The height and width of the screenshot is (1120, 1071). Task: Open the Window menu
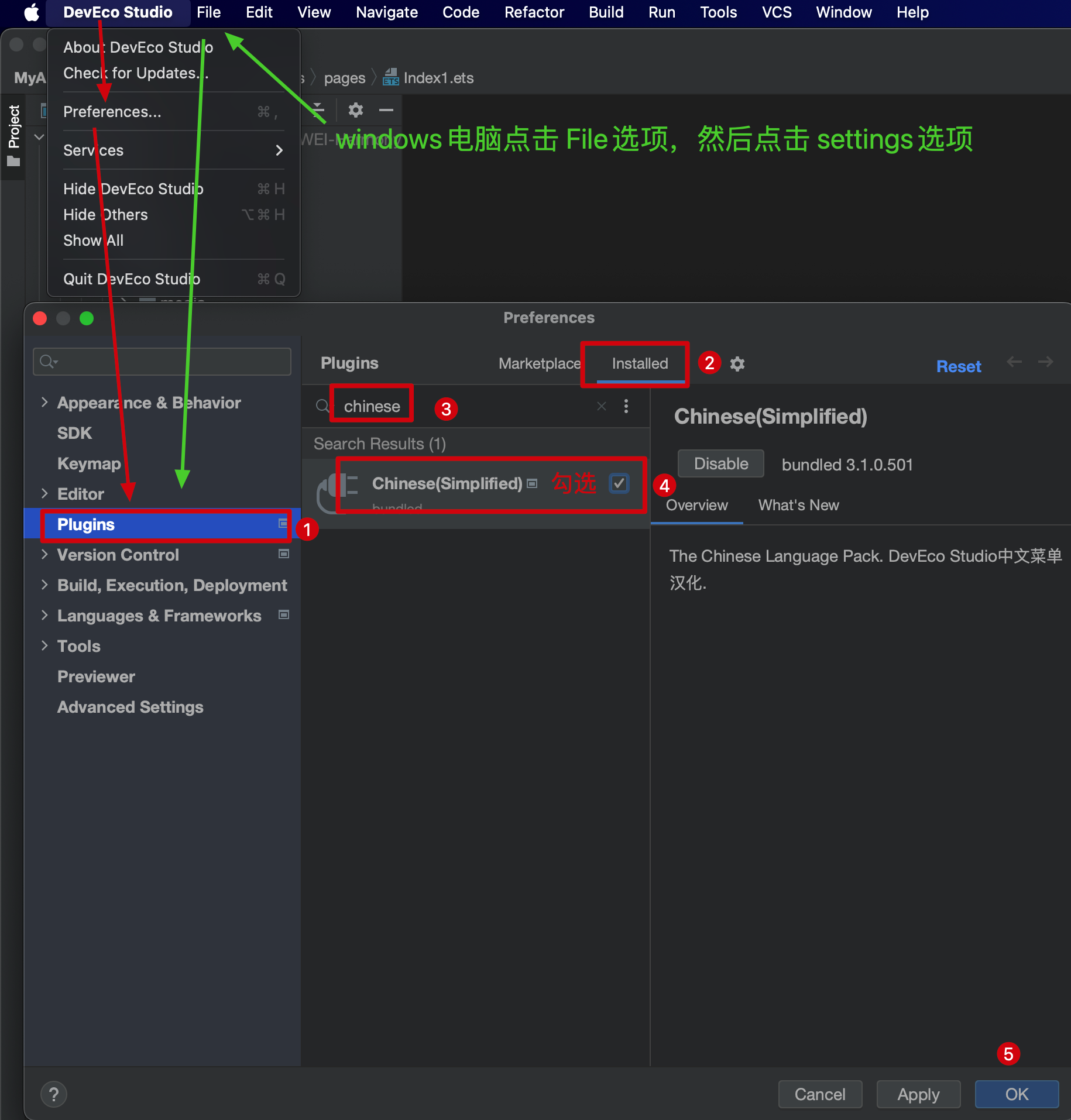pos(843,12)
